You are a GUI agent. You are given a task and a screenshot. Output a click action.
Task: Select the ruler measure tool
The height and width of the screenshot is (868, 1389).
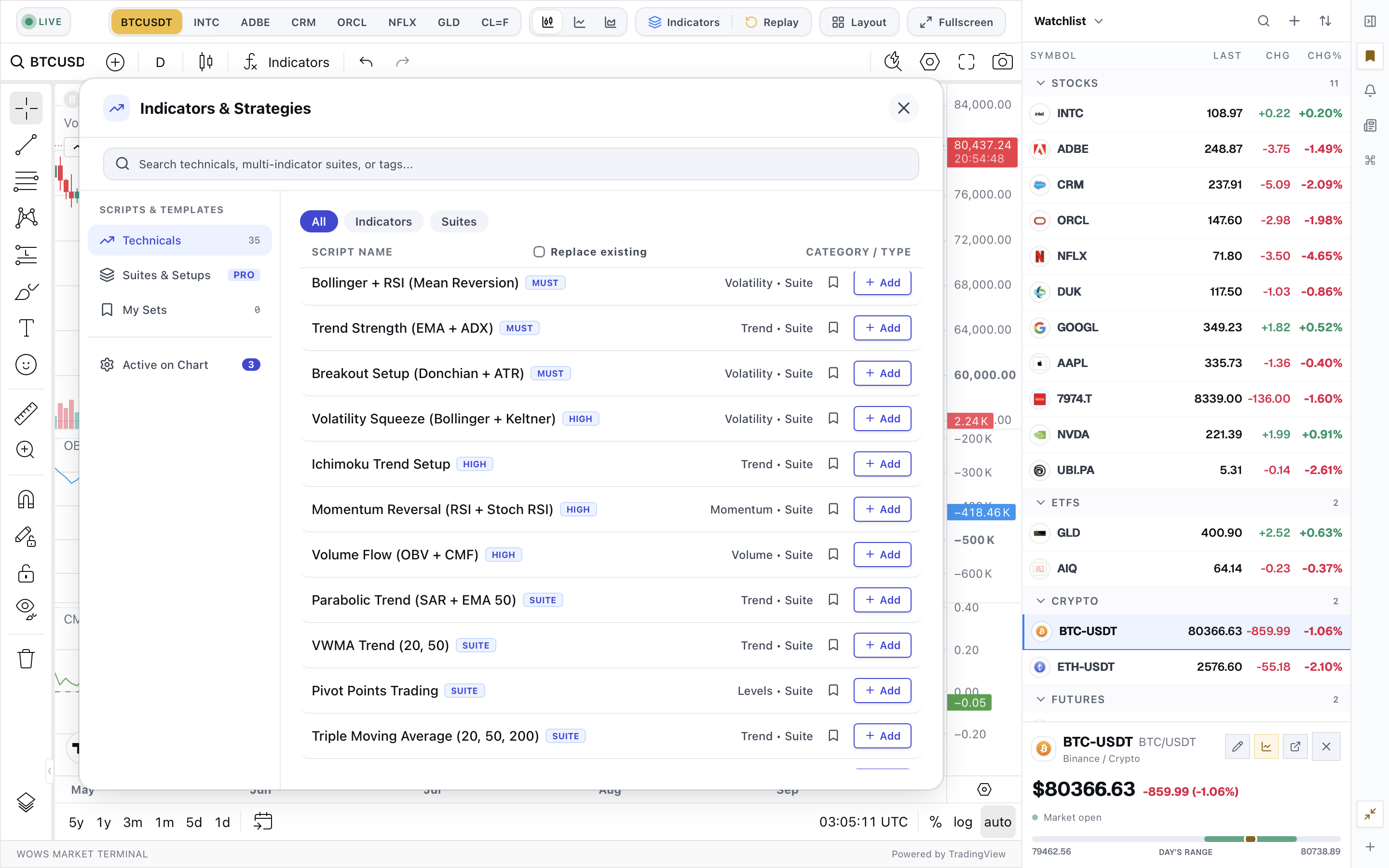26,413
